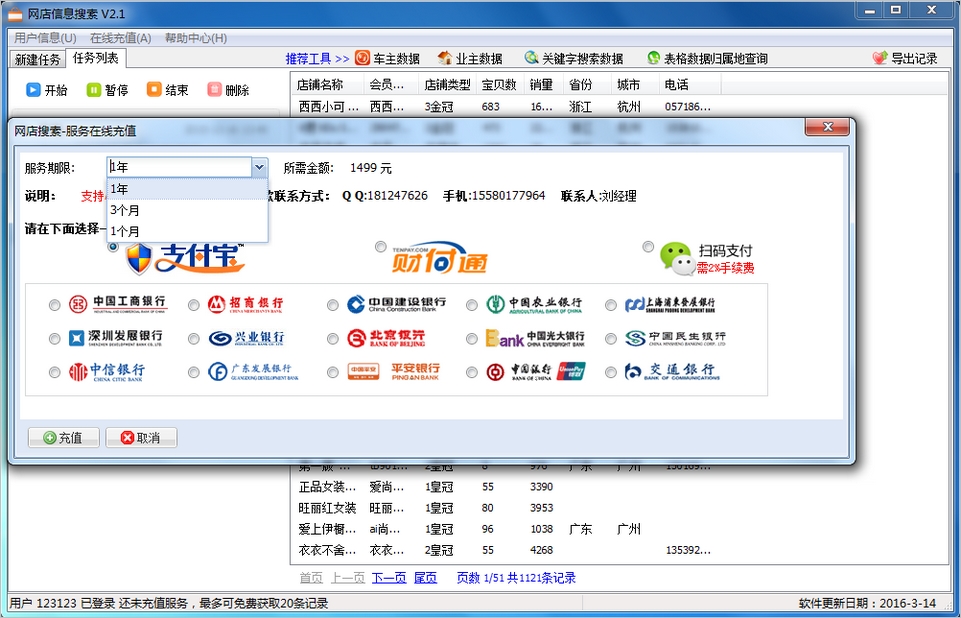Select the 旺丽红女装 row name
The height and width of the screenshot is (618, 961).
pos(327,508)
